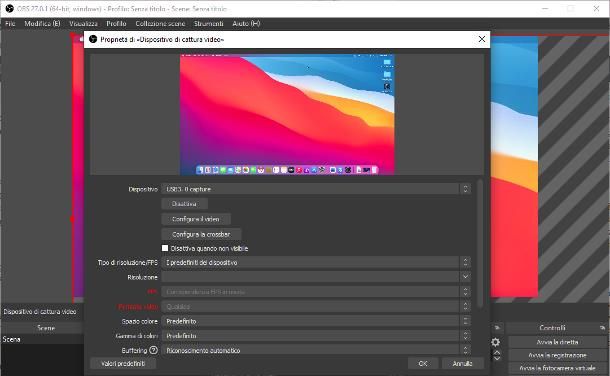Open the Strumenti menu
This screenshot has width=610, height=376.
pos(209,24)
